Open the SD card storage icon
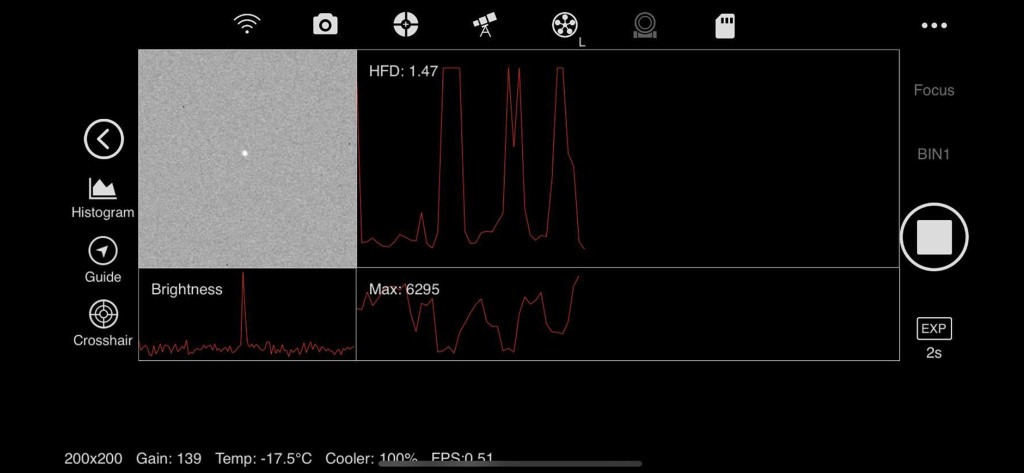This screenshot has height=473, width=1024. tap(725, 26)
